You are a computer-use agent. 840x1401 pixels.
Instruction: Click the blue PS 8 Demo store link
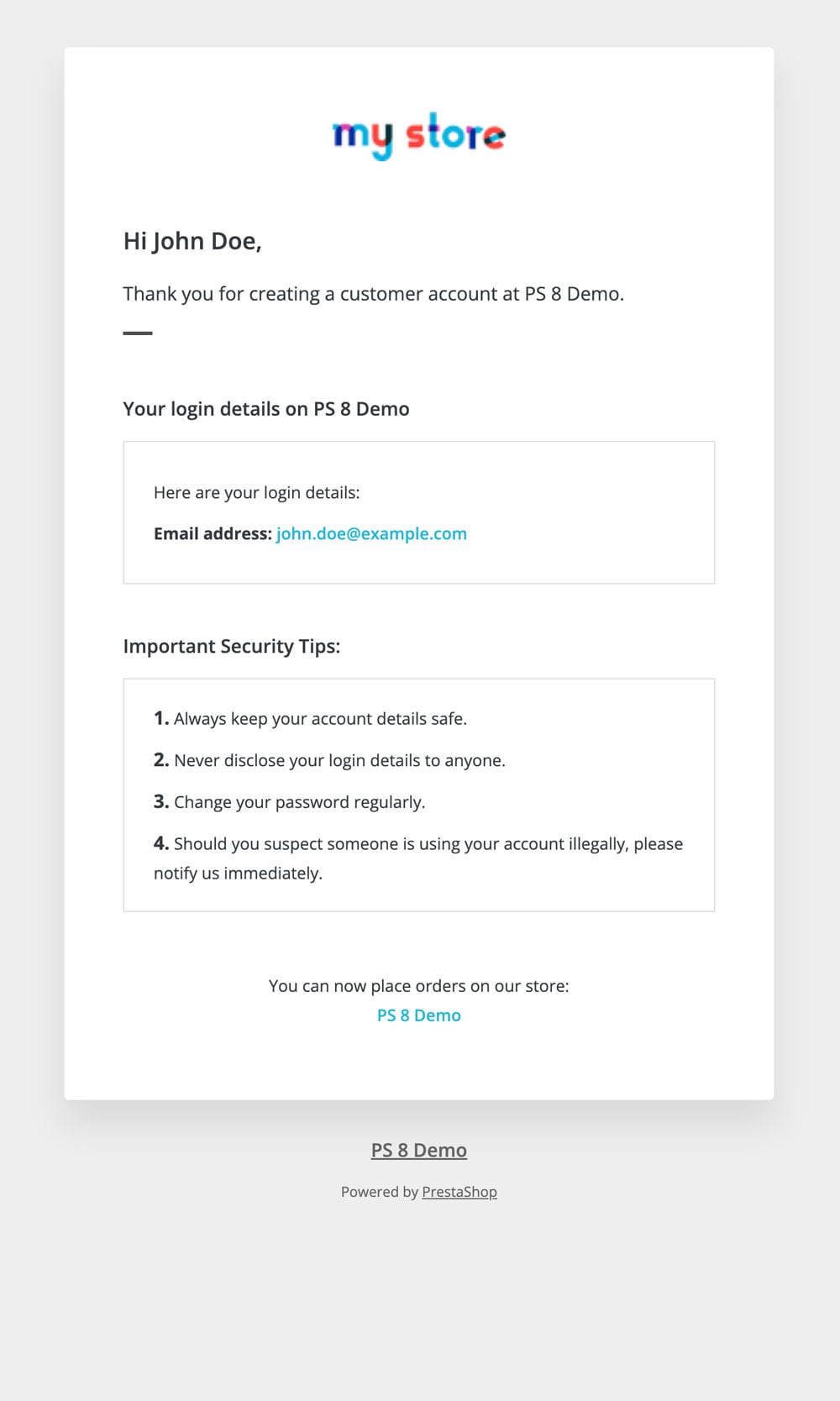click(x=419, y=1015)
